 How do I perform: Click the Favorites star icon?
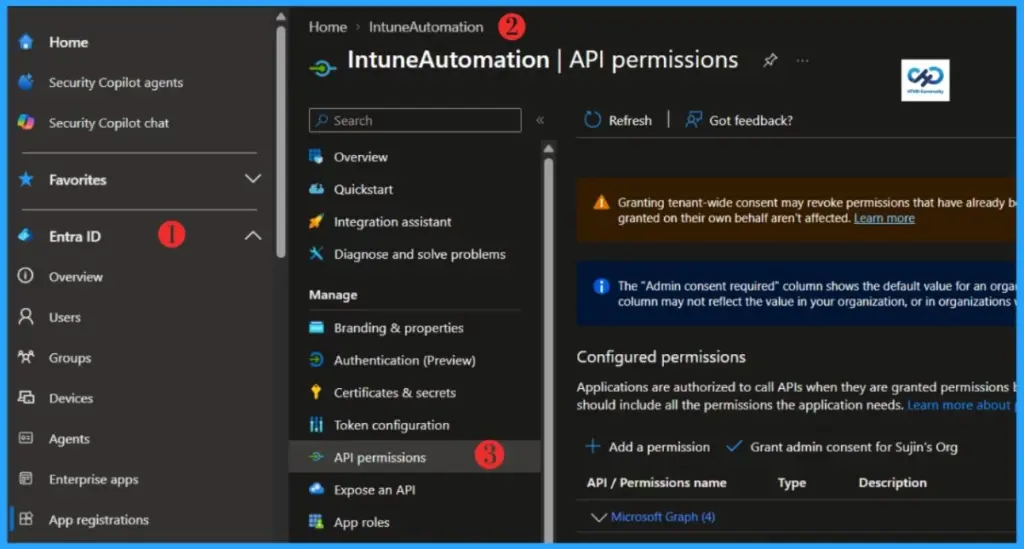[25, 180]
